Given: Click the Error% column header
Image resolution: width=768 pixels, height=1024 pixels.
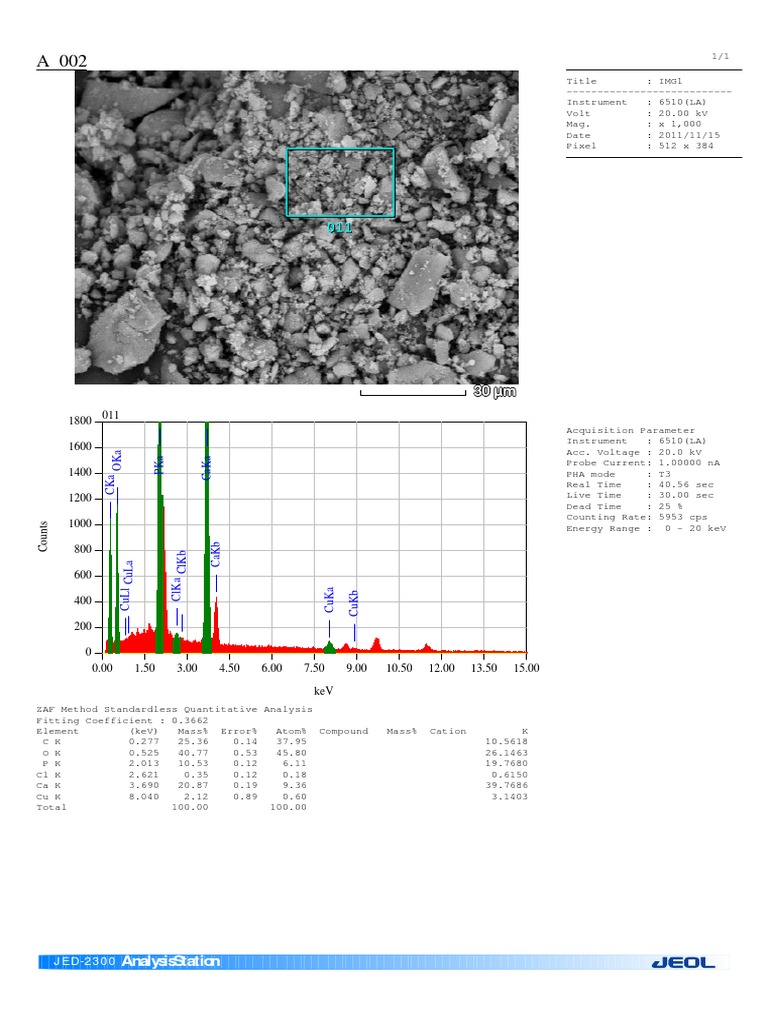Looking at the screenshot, I should pyautogui.click(x=239, y=732).
